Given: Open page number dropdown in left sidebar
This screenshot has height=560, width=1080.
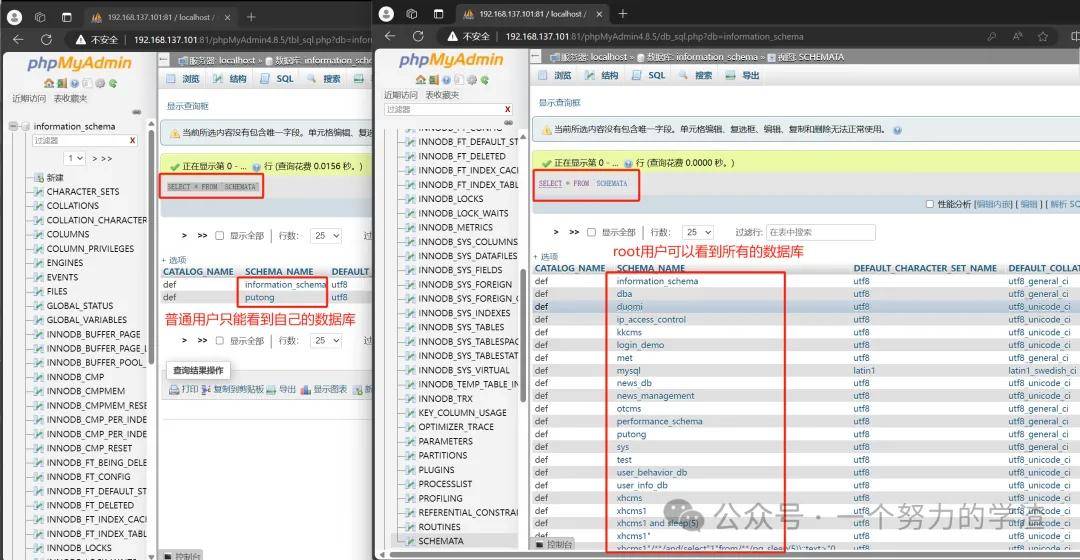Looking at the screenshot, I should pos(74,158).
